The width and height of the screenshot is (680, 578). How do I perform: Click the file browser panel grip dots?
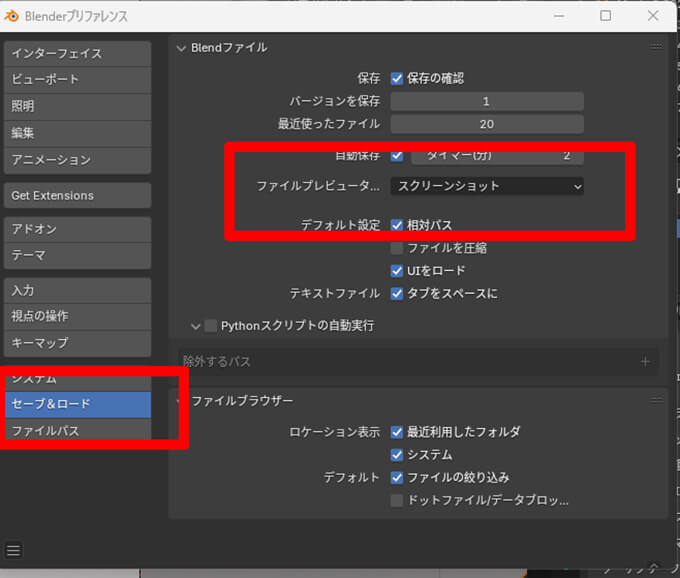pos(656,400)
